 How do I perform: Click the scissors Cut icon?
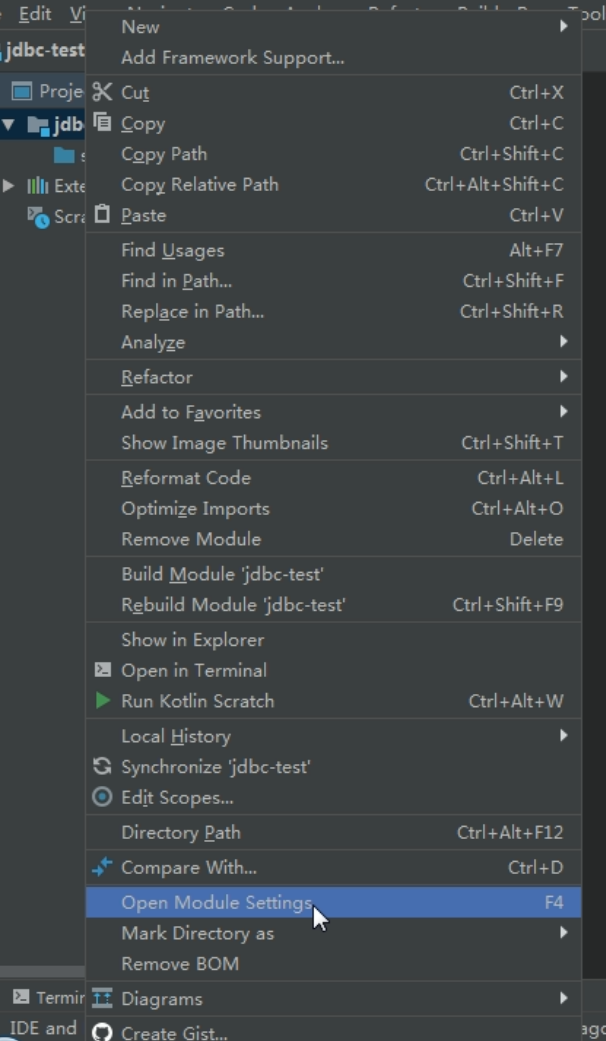(x=102, y=92)
